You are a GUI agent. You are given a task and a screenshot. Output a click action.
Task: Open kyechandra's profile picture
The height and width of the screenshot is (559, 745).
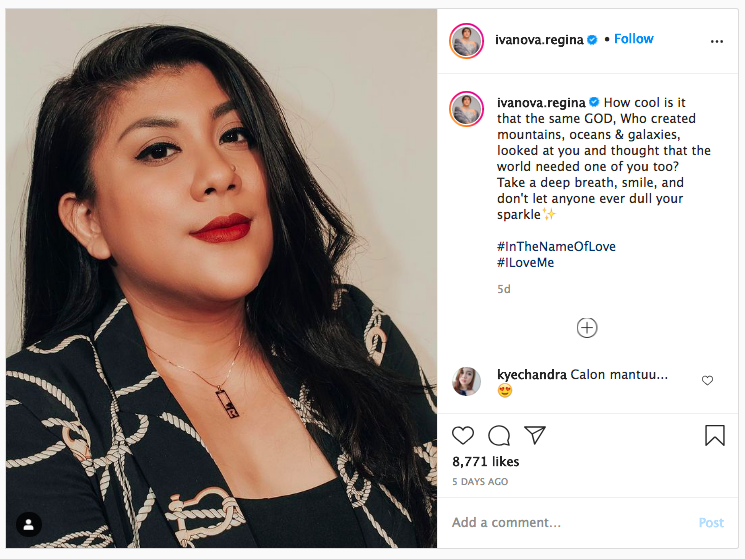point(466,381)
